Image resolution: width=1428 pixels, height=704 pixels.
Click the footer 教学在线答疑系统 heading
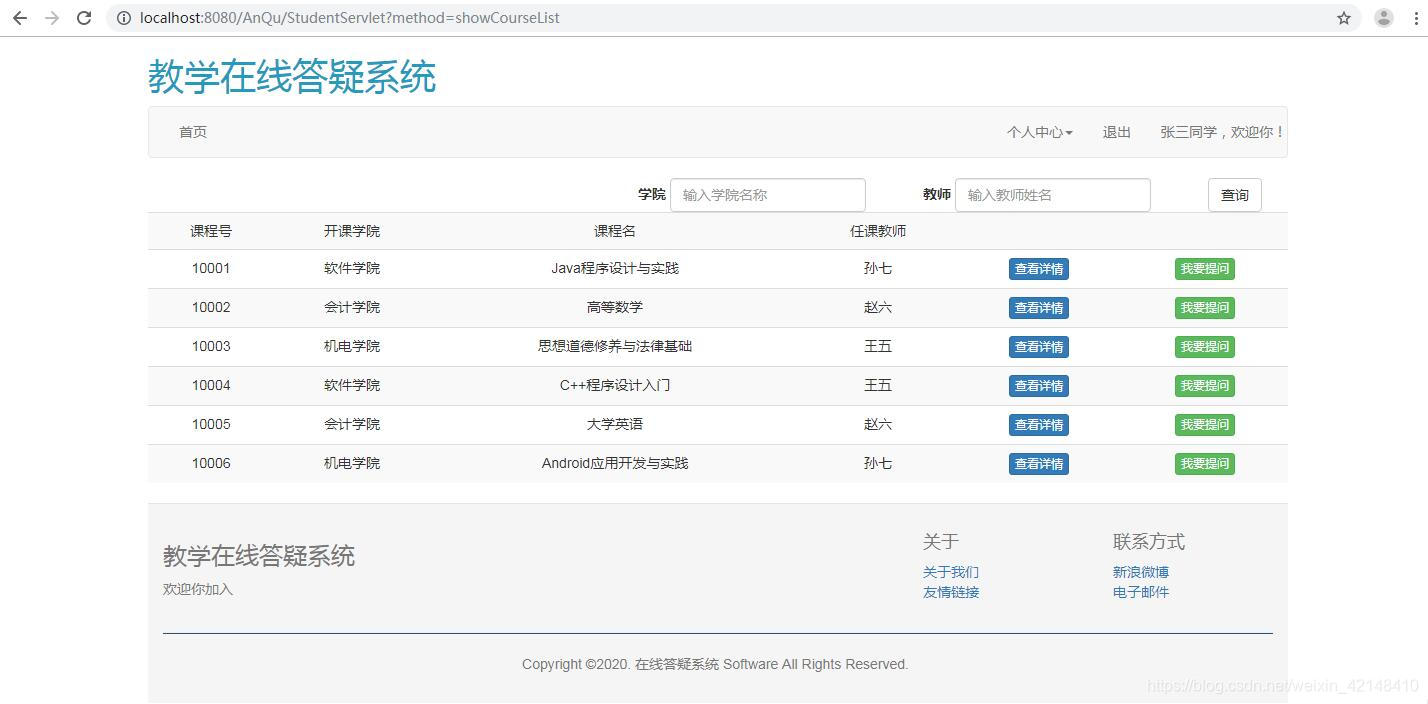click(259, 557)
